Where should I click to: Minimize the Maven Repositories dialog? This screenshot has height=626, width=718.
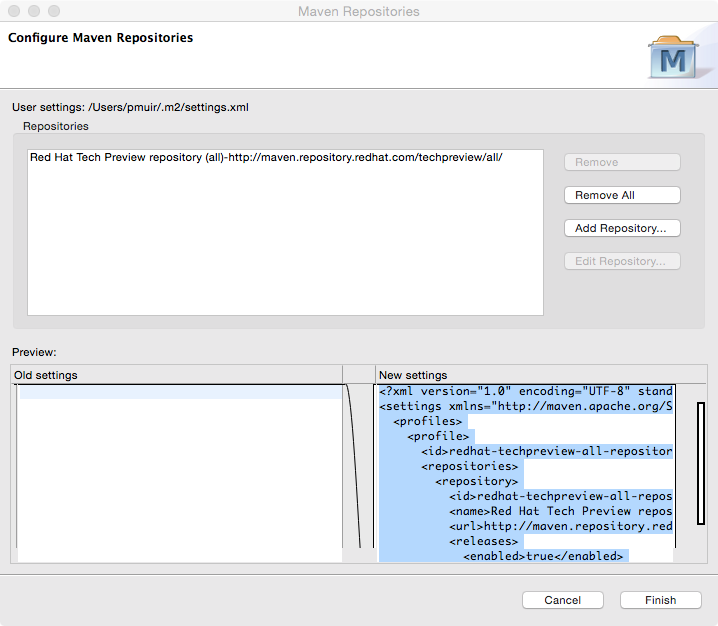[x=34, y=11]
